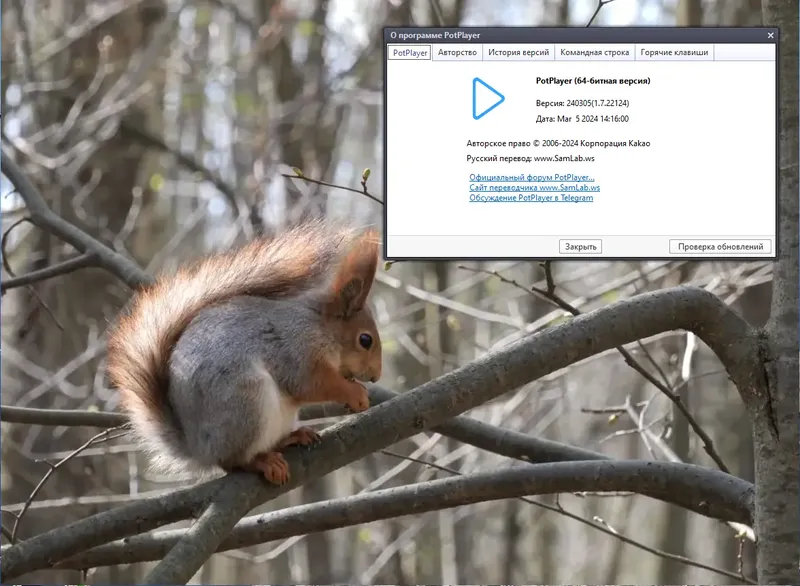Viewport: 800px width, 586px height.
Task: Click the blue PotPlayer play logo
Action: pyautogui.click(x=488, y=98)
